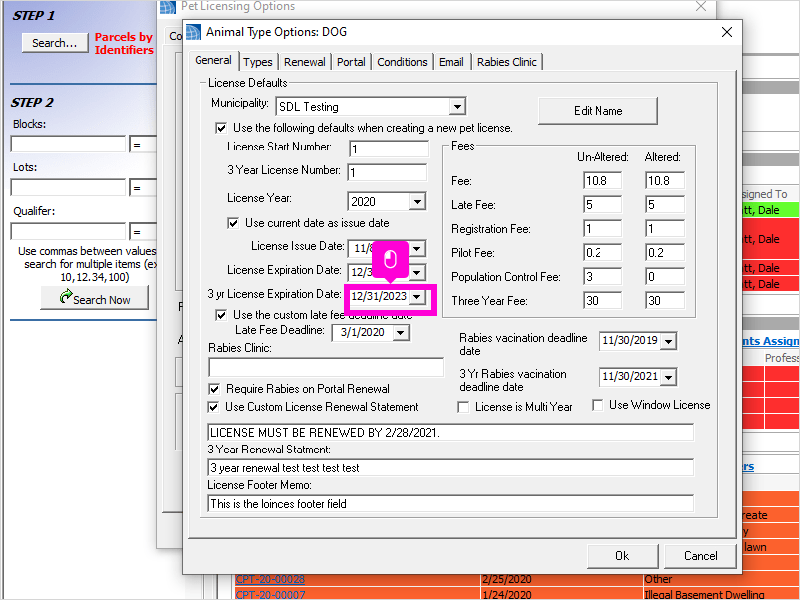Click the Un-Altered Late Fee field

(x=603, y=205)
